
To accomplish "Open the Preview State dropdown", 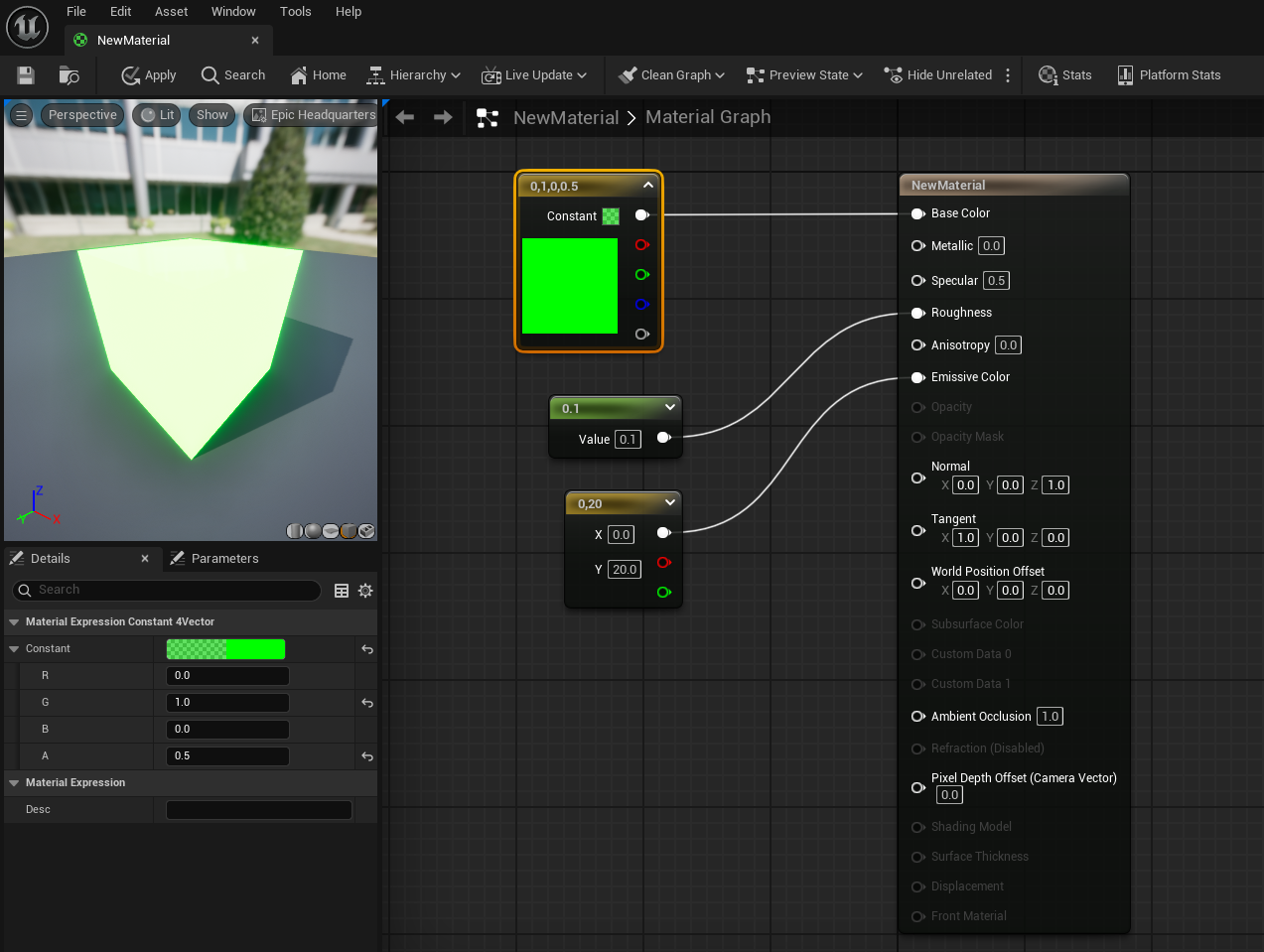I will click(804, 75).
